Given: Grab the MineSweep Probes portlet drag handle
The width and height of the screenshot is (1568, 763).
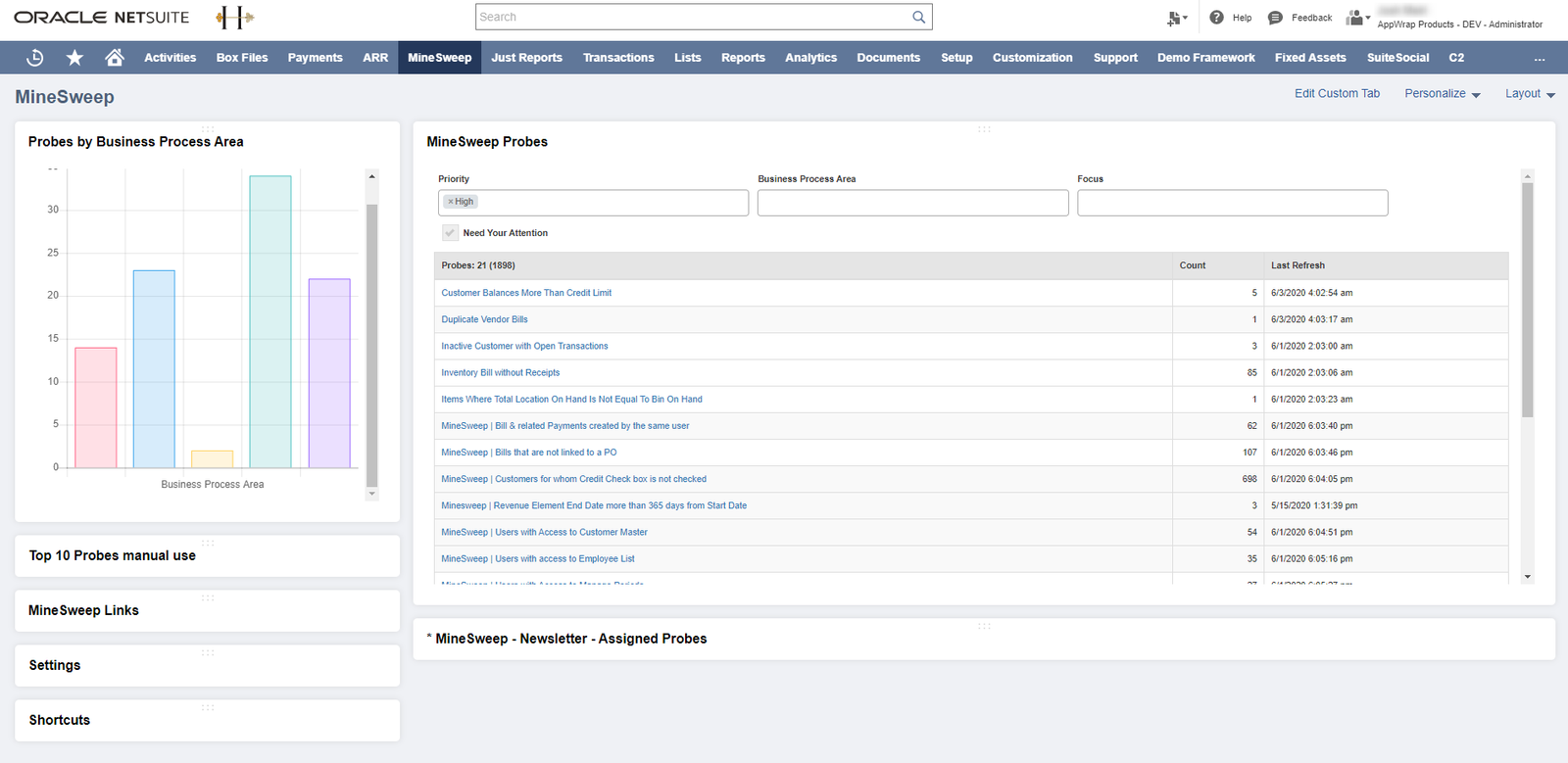Looking at the screenshot, I should [x=984, y=129].
